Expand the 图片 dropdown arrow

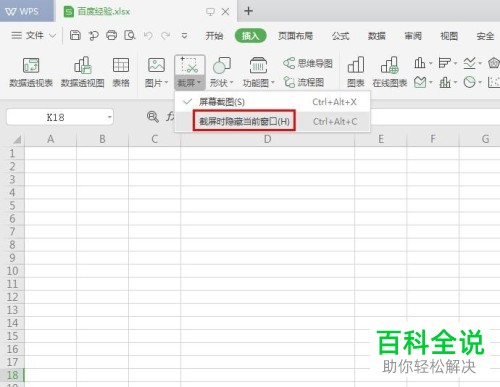(166, 82)
